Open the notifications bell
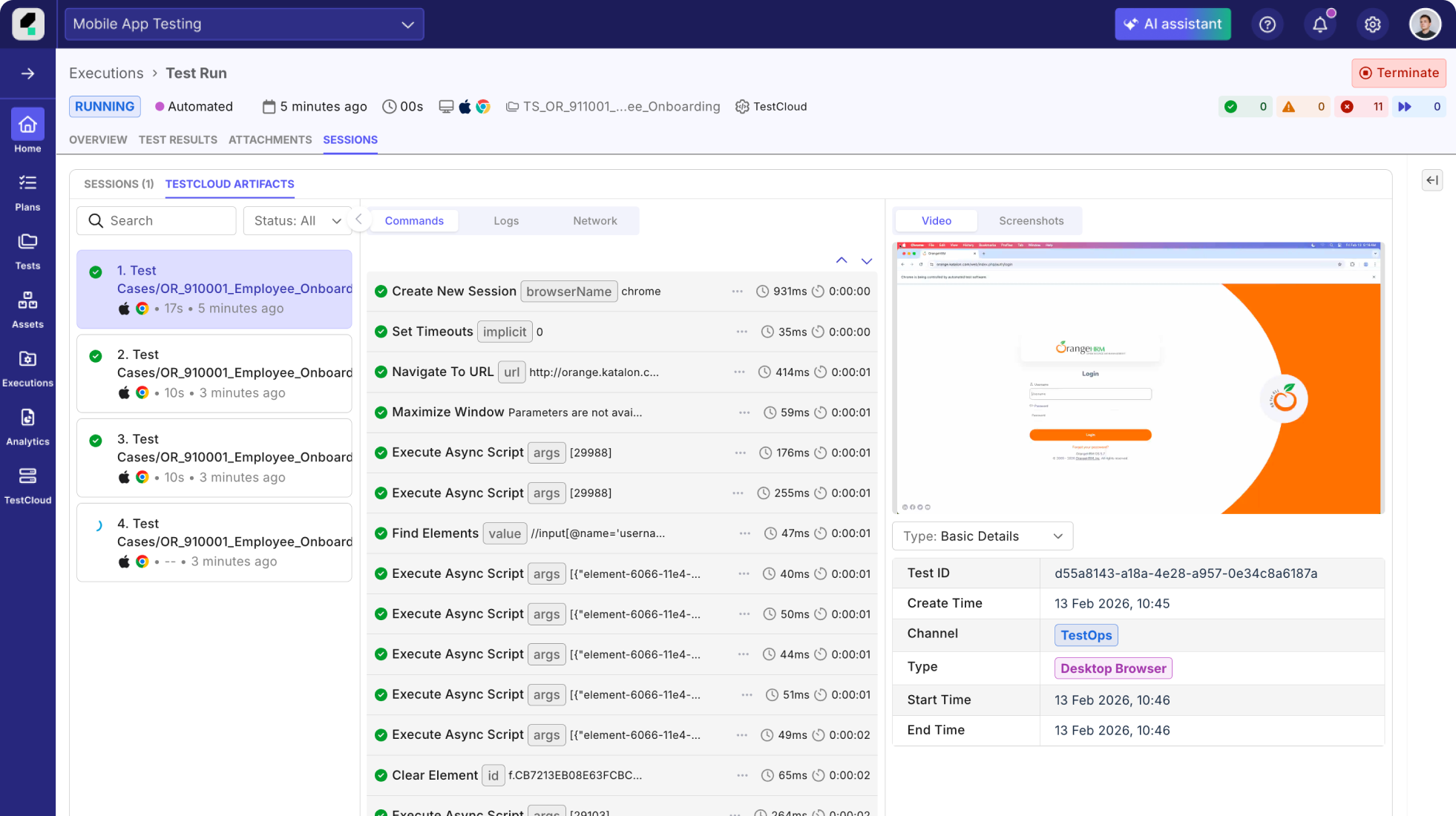Screen dimensions: 1456x816 click(x=1320, y=24)
